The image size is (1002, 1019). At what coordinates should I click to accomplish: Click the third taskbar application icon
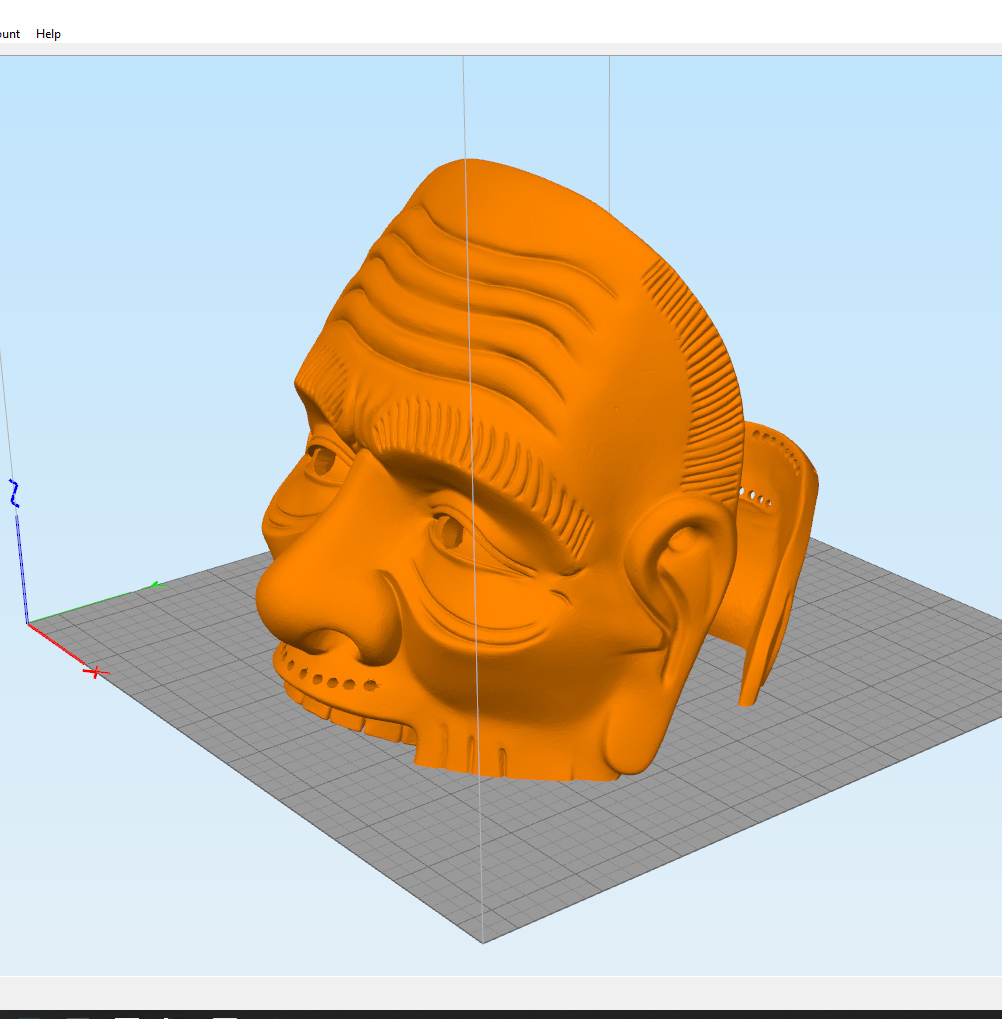pos(125,1014)
